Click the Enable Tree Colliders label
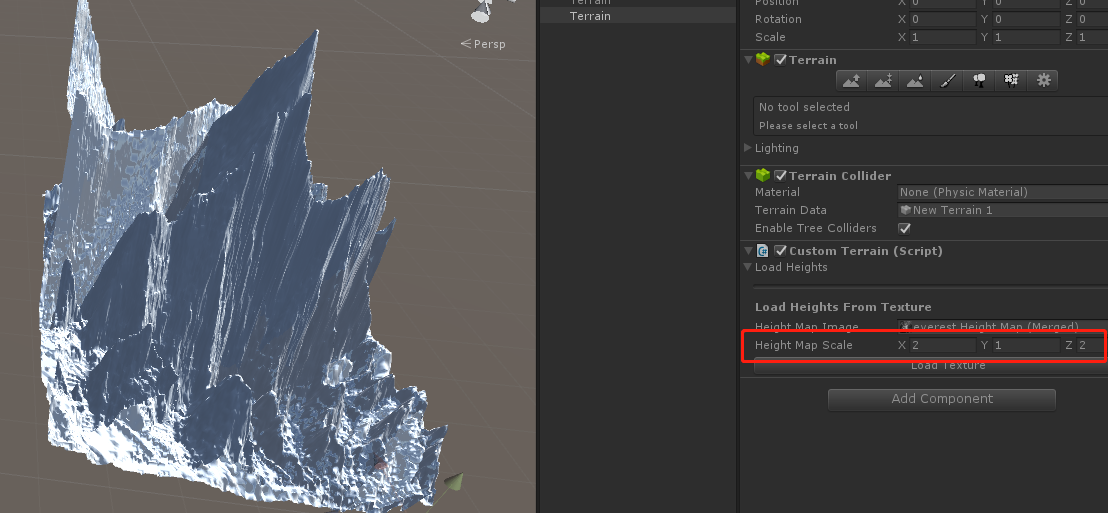The image size is (1108, 513). [x=815, y=228]
